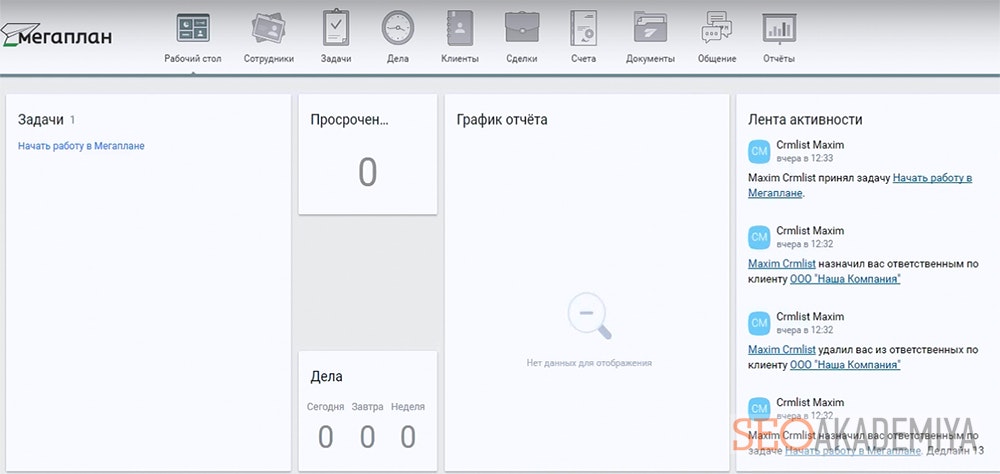The height and width of the screenshot is (474, 1000).
Task: Open task link Начать работу в Мегаплане in Задачи panel
Action: [81, 146]
